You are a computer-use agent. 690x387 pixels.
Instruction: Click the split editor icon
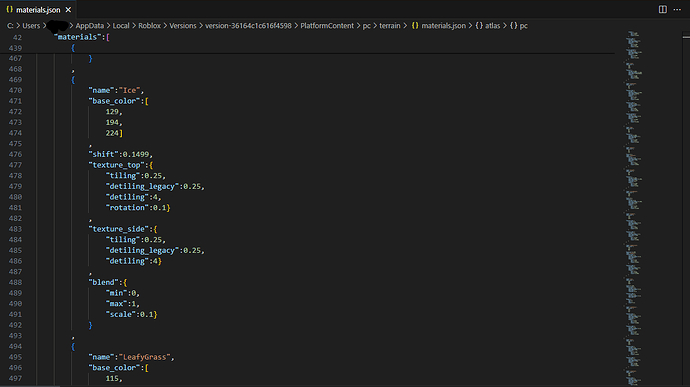pos(662,9)
